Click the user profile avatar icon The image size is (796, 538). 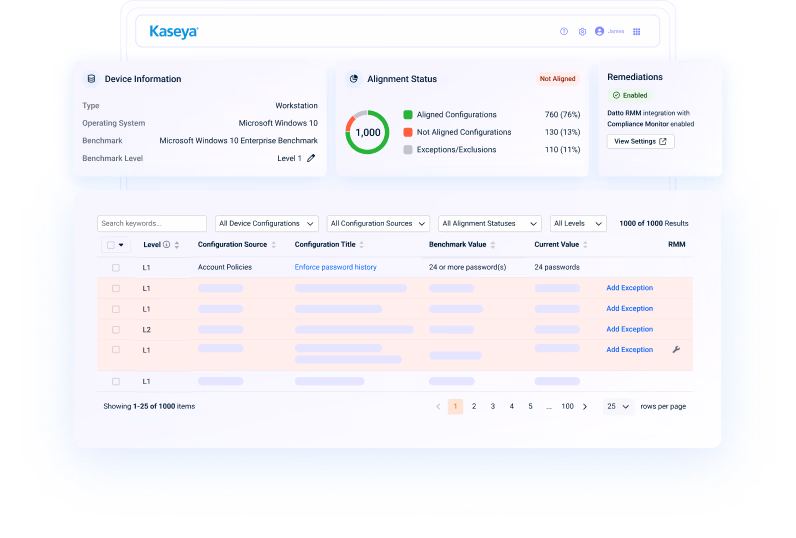(600, 31)
